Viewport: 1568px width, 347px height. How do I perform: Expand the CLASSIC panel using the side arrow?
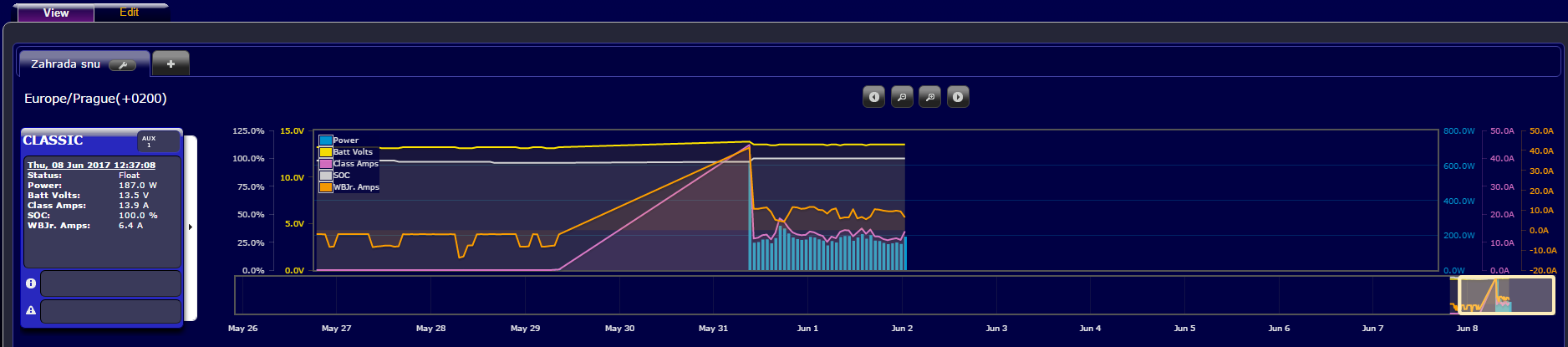click(x=191, y=227)
